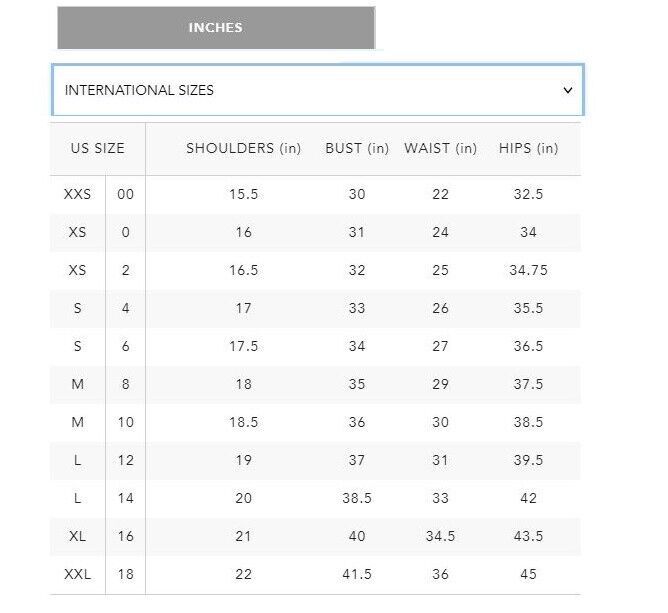The image size is (668, 613).
Task: Click the HIPS (in) column header
Action: point(528,148)
